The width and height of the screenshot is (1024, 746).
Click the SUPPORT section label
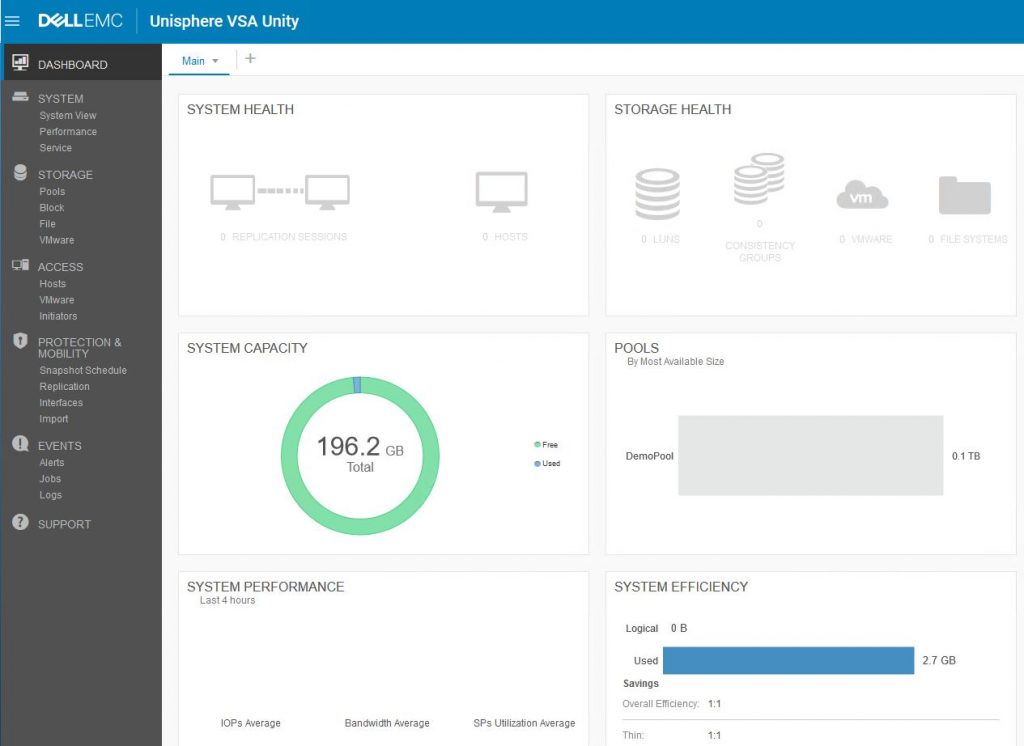(64, 524)
